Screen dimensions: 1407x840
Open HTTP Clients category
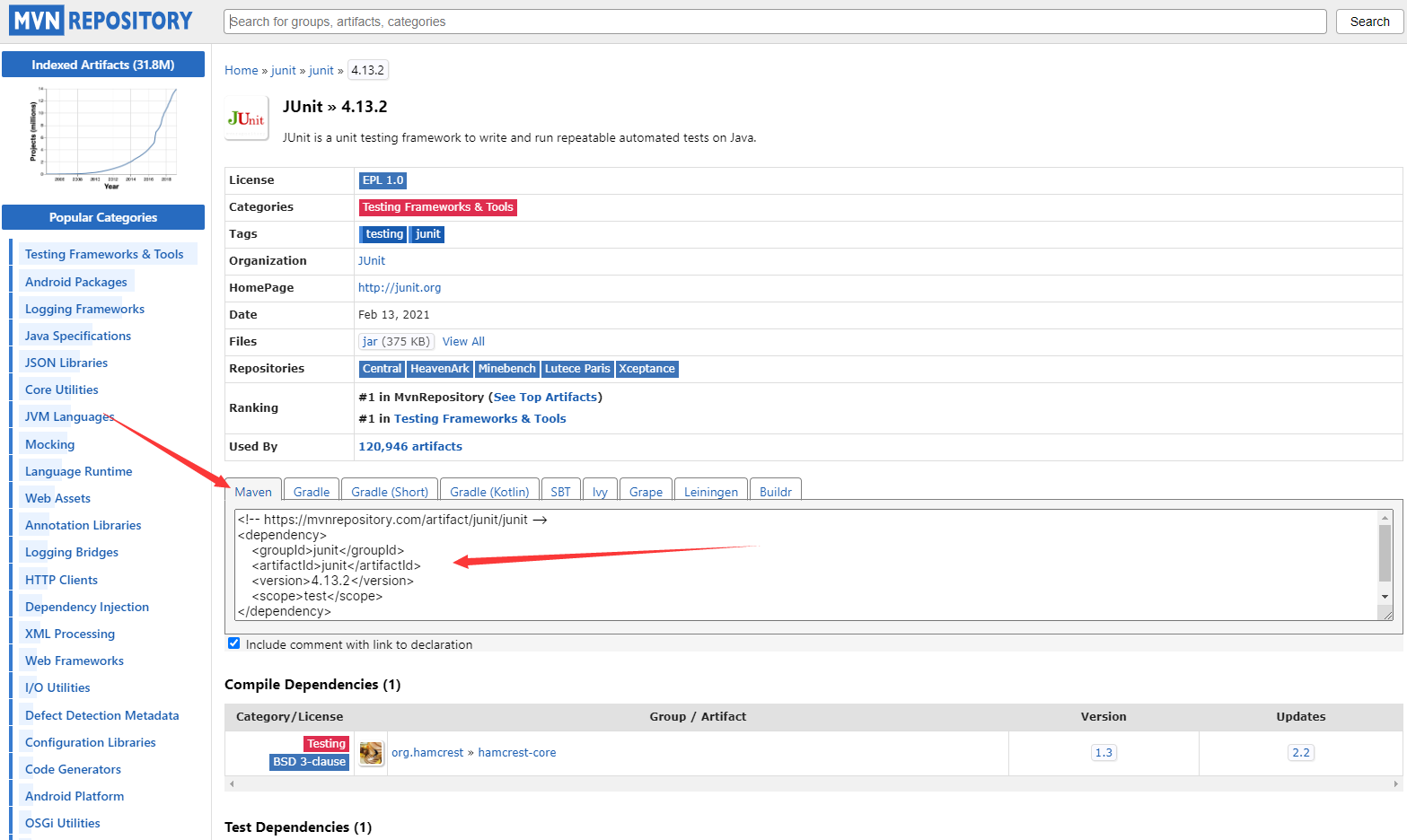61,580
